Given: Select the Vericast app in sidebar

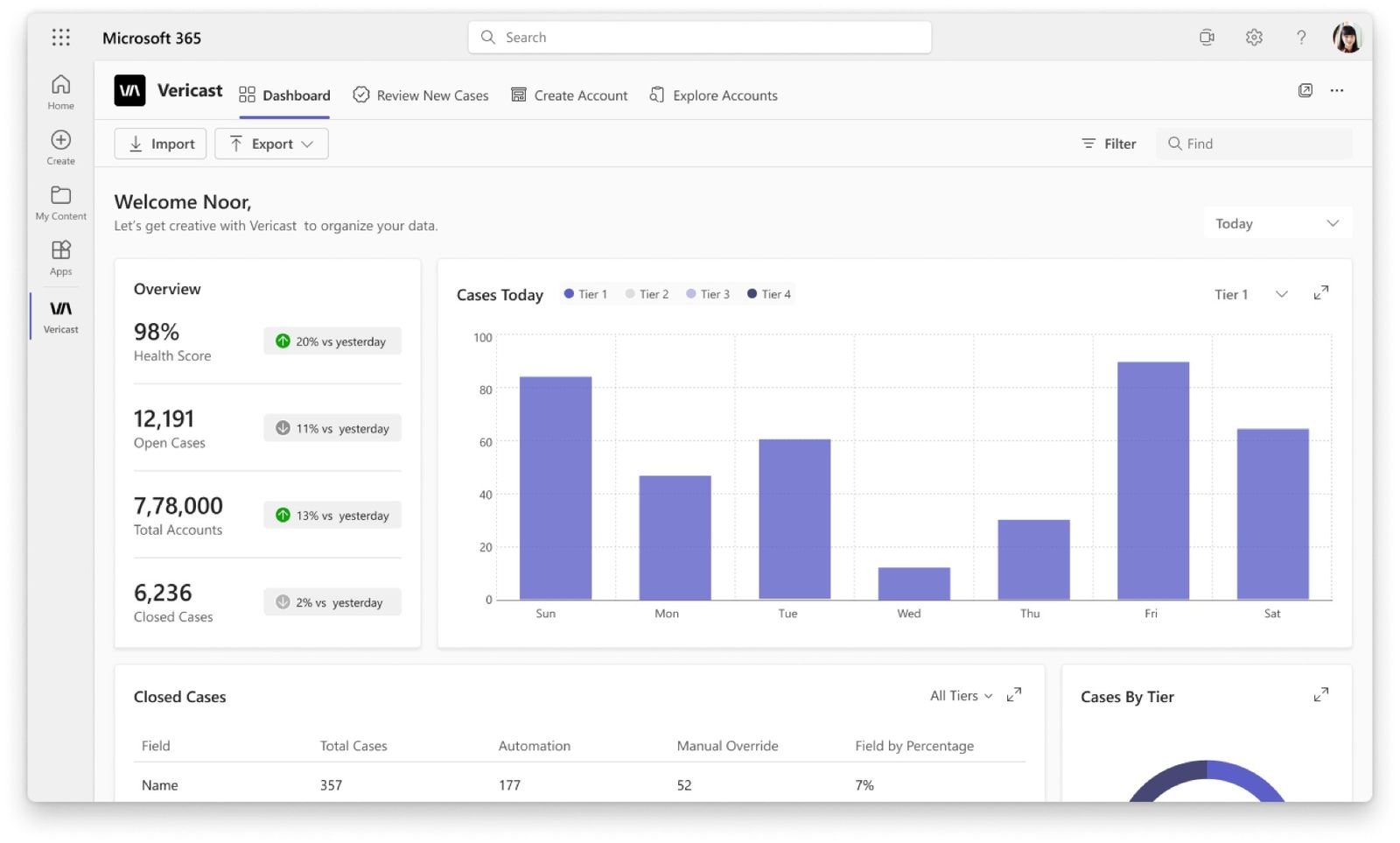Looking at the screenshot, I should (x=60, y=316).
